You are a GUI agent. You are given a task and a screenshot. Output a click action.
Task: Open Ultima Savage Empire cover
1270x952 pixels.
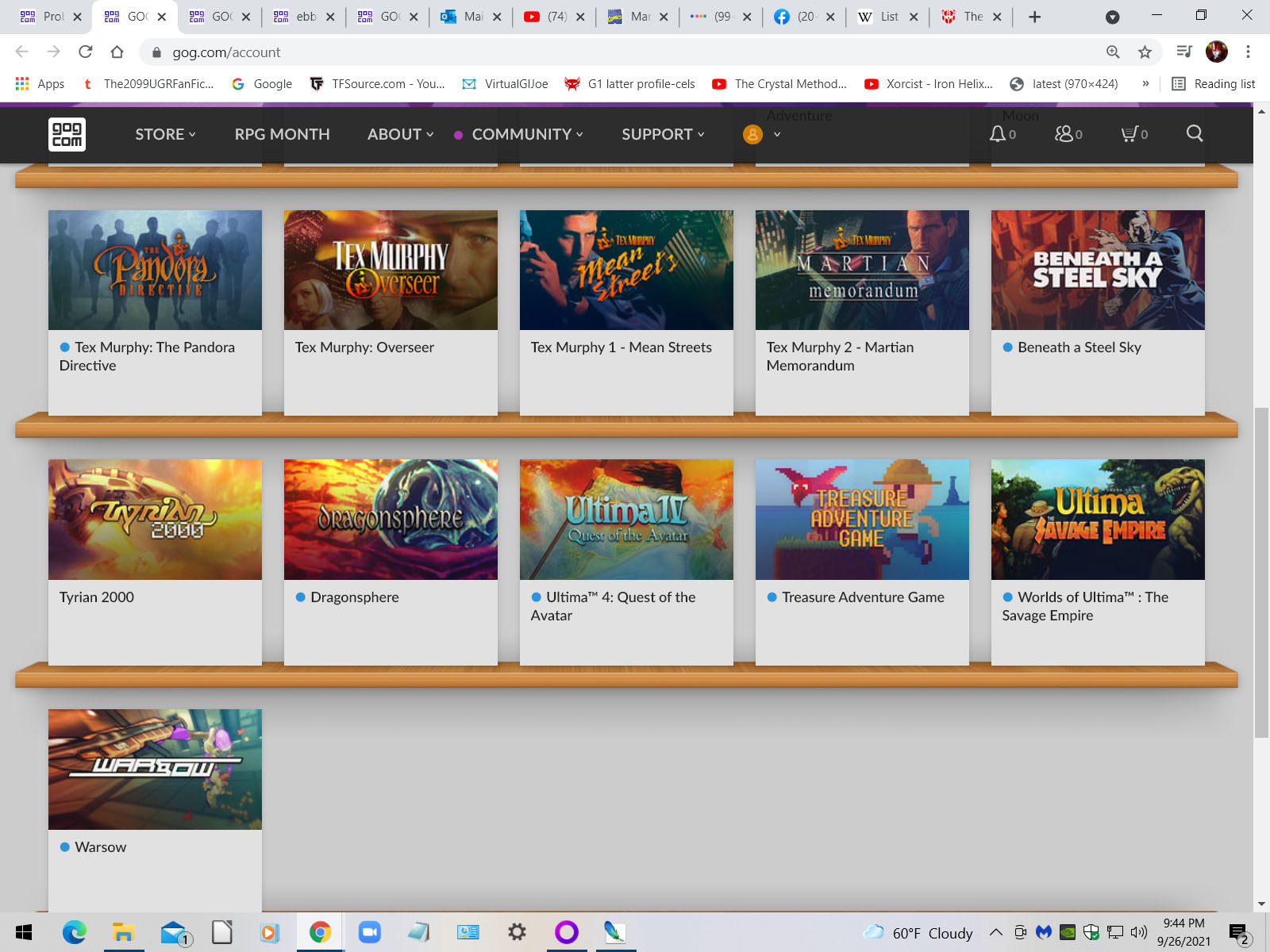(1098, 520)
